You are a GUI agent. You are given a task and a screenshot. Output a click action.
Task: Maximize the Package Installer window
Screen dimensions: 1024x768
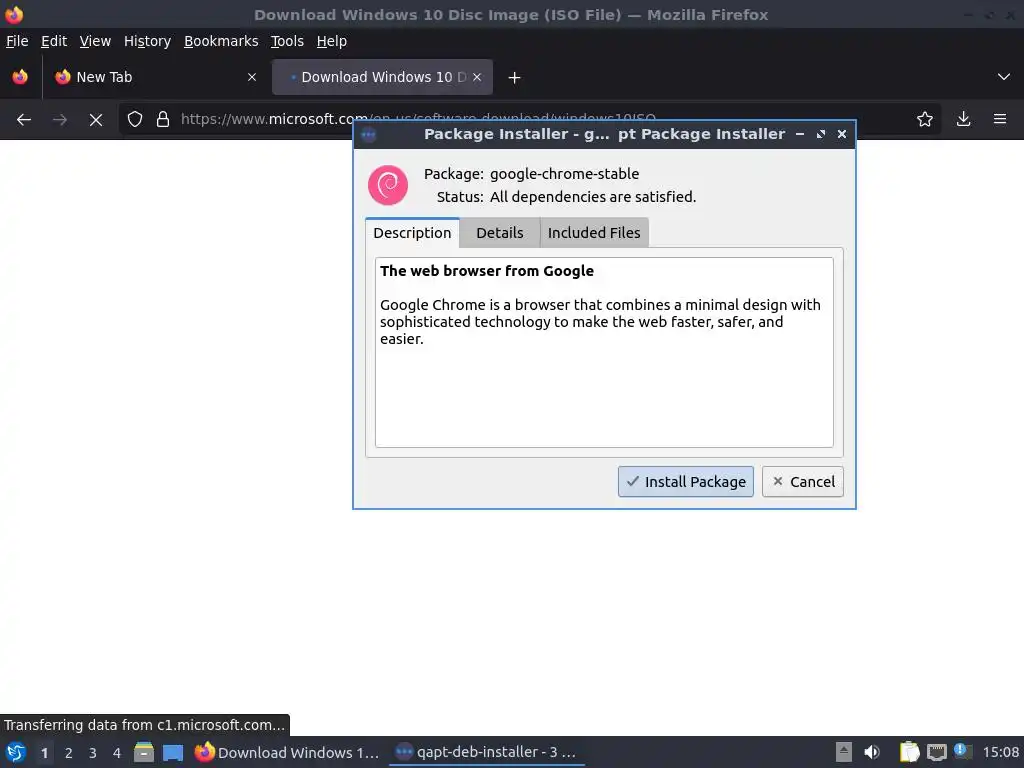[x=821, y=134]
